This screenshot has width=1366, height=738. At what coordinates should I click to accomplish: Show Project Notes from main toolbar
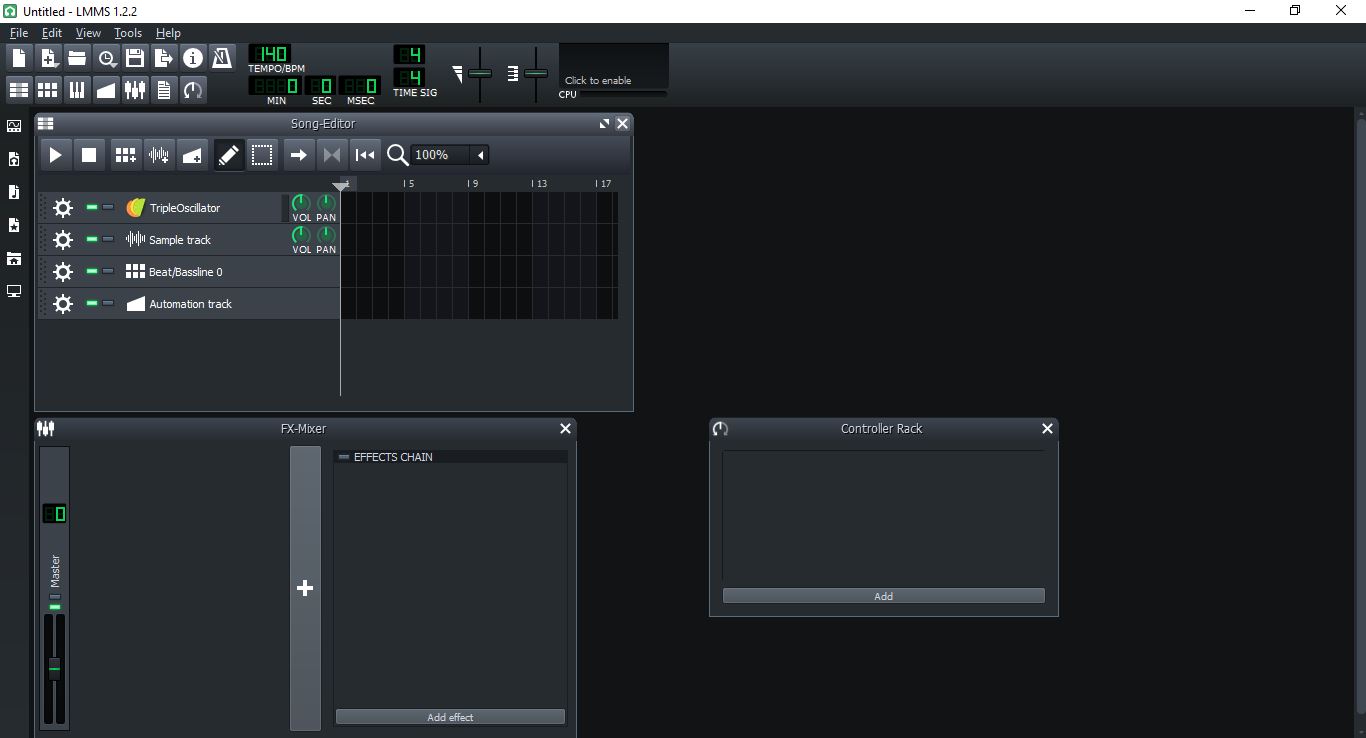point(164,90)
